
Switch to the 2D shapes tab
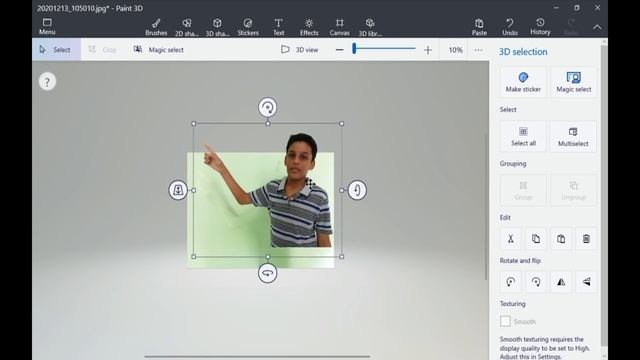[187, 27]
